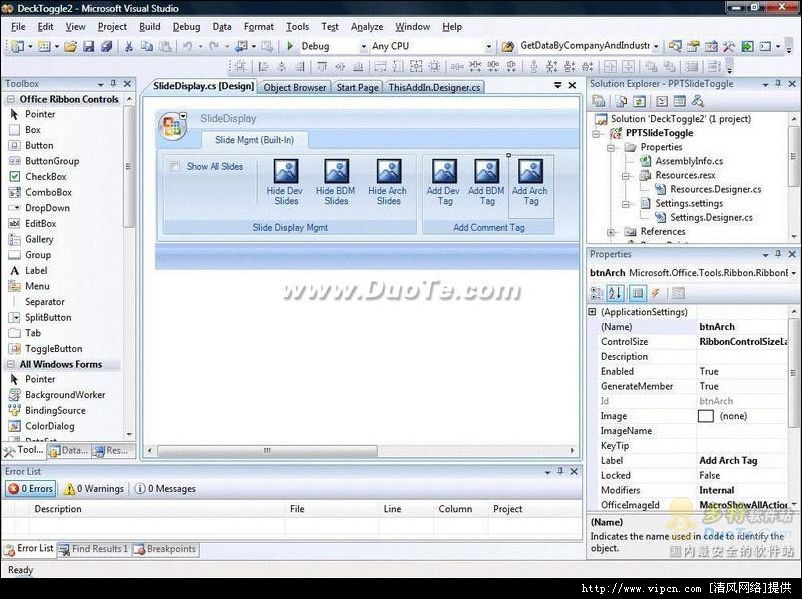Toggle the 0 Messages filter button
The width and height of the screenshot is (802, 599).
(165, 489)
